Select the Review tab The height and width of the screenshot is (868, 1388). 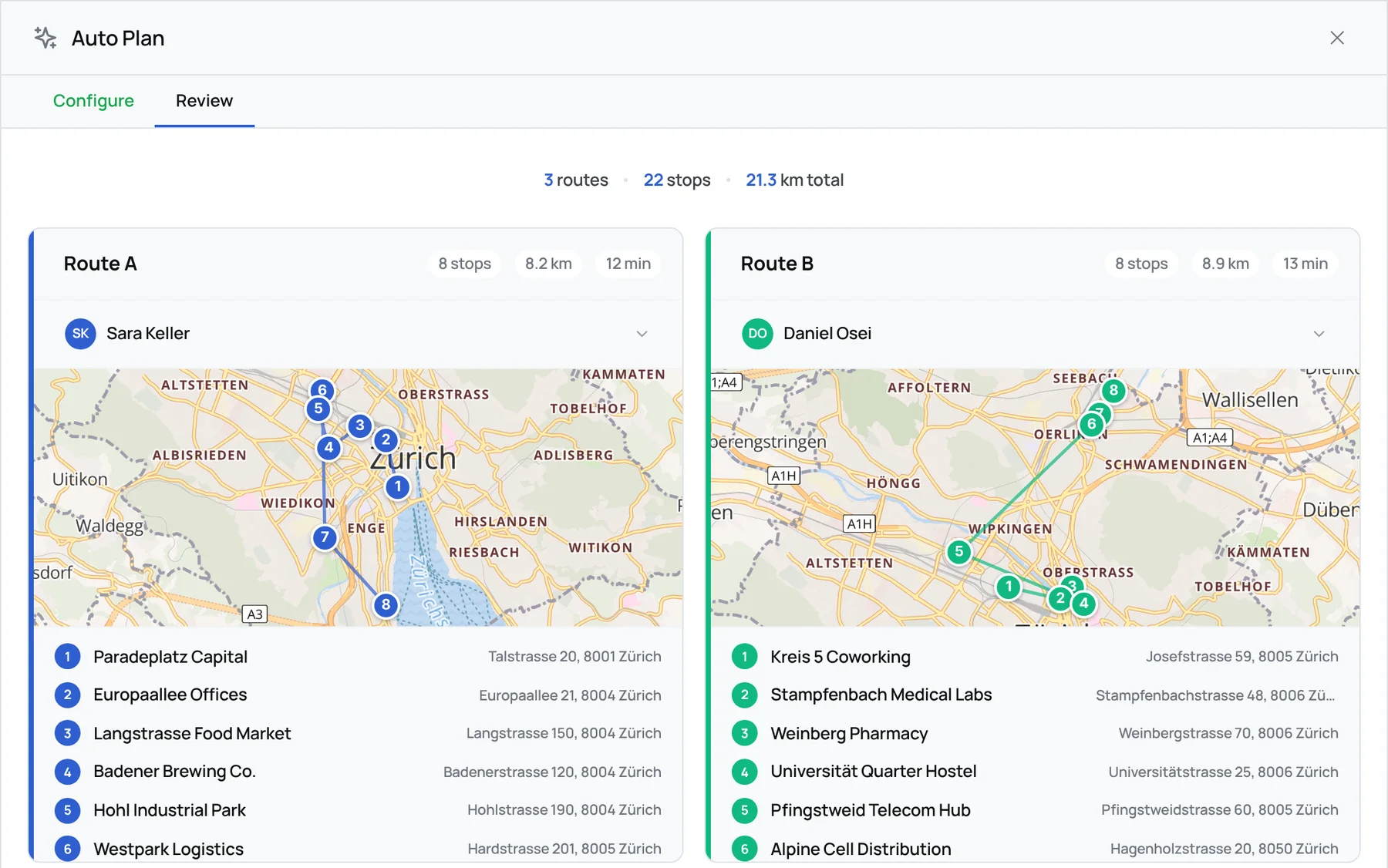[x=204, y=101]
